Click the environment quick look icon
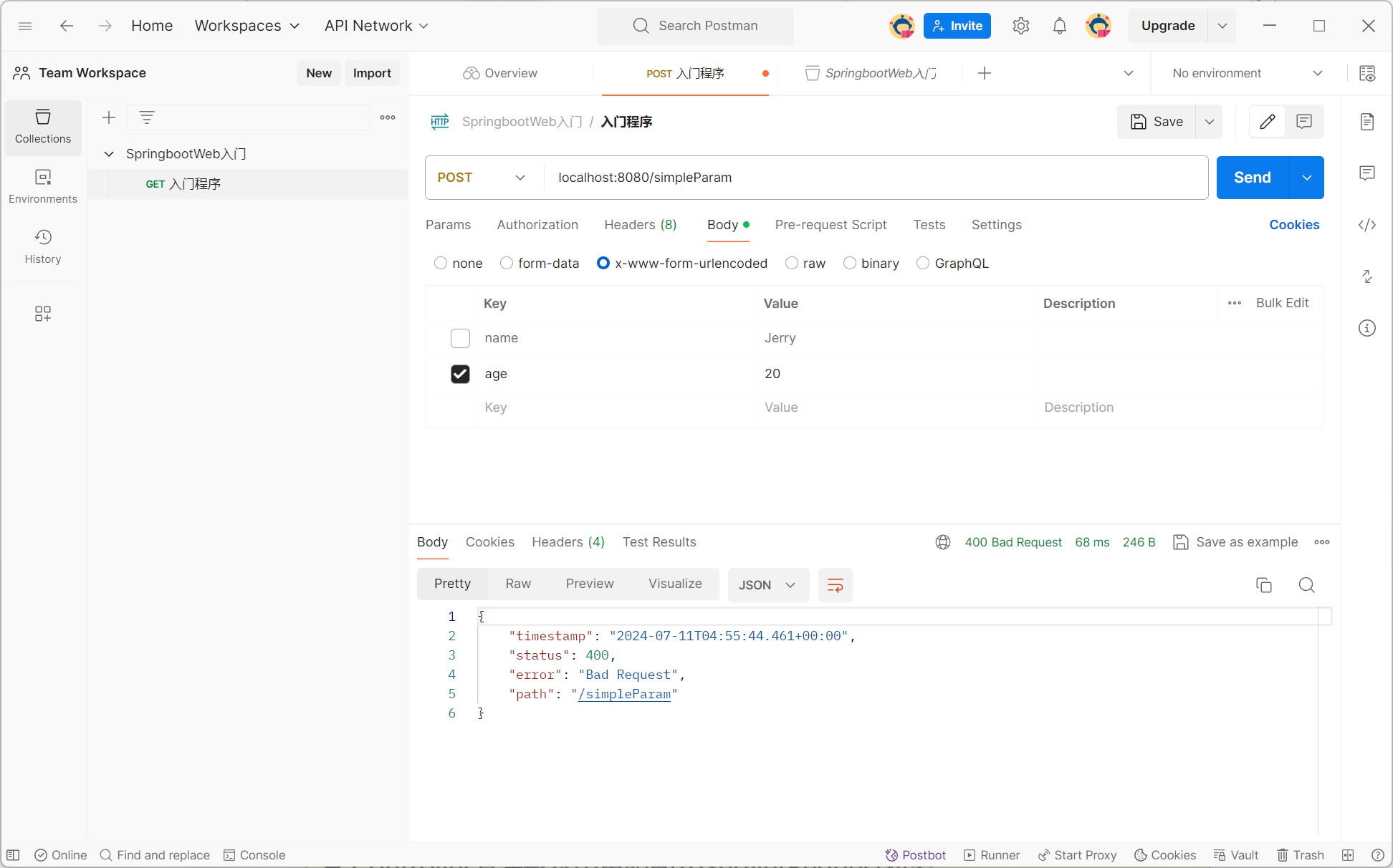 click(1367, 73)
